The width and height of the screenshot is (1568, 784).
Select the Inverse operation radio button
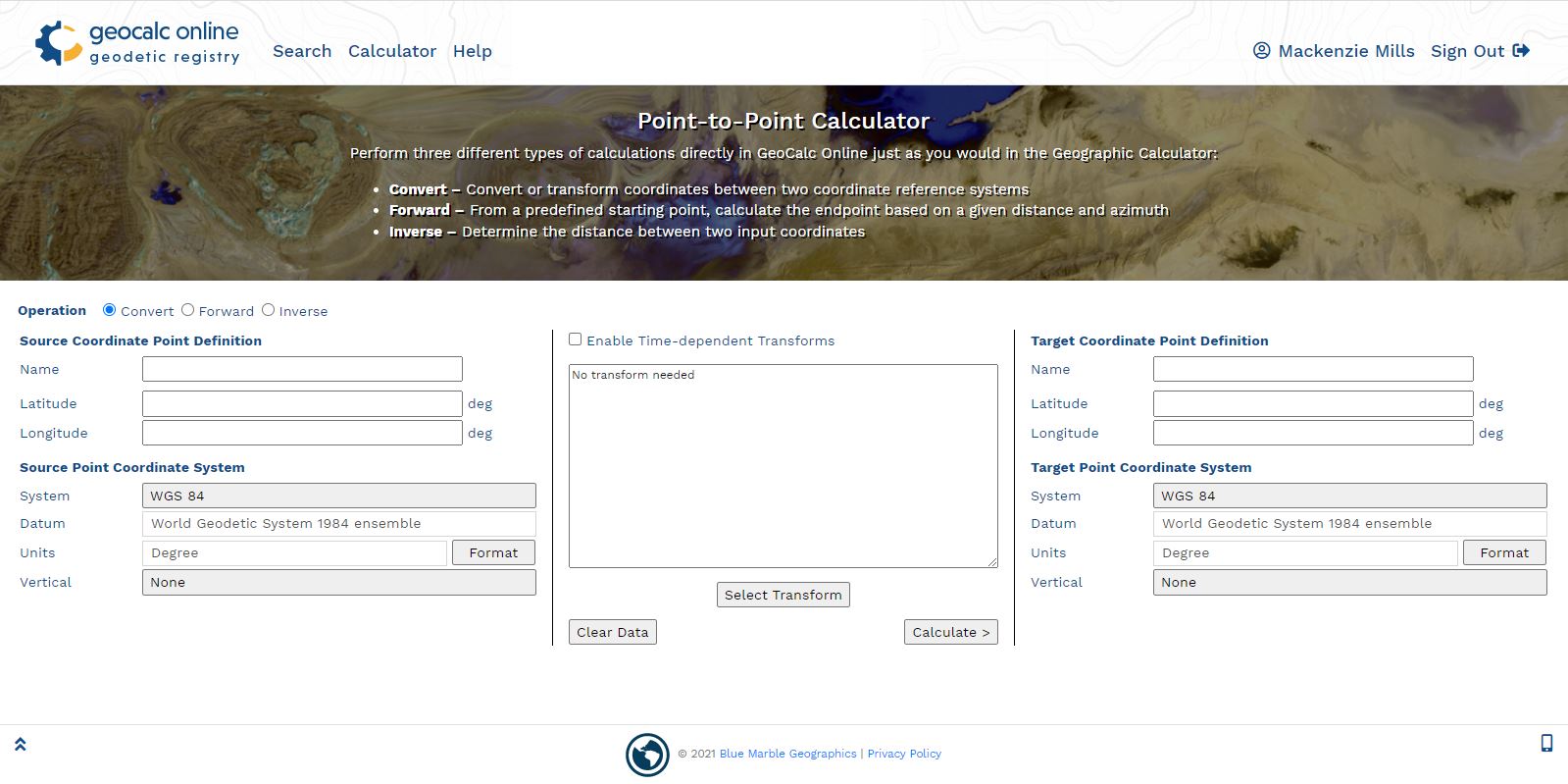[268, 310]
